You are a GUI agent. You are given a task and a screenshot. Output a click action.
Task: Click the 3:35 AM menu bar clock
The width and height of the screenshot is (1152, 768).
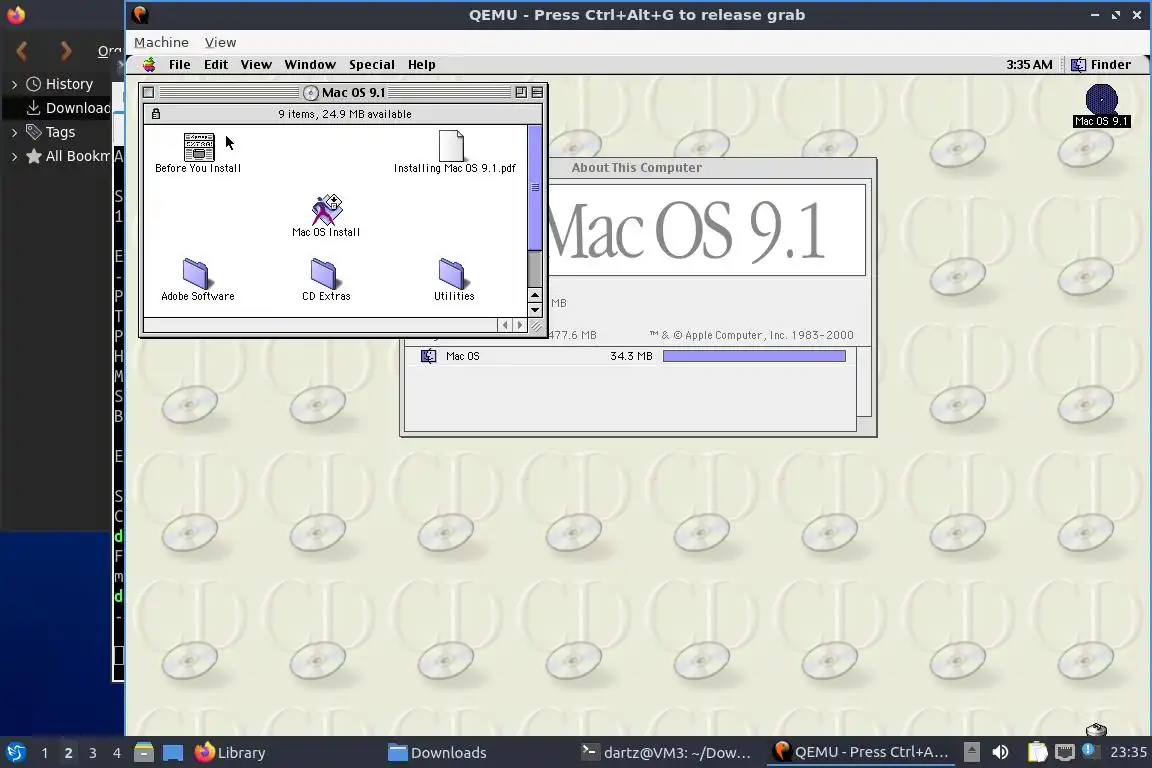(1029, 65)
